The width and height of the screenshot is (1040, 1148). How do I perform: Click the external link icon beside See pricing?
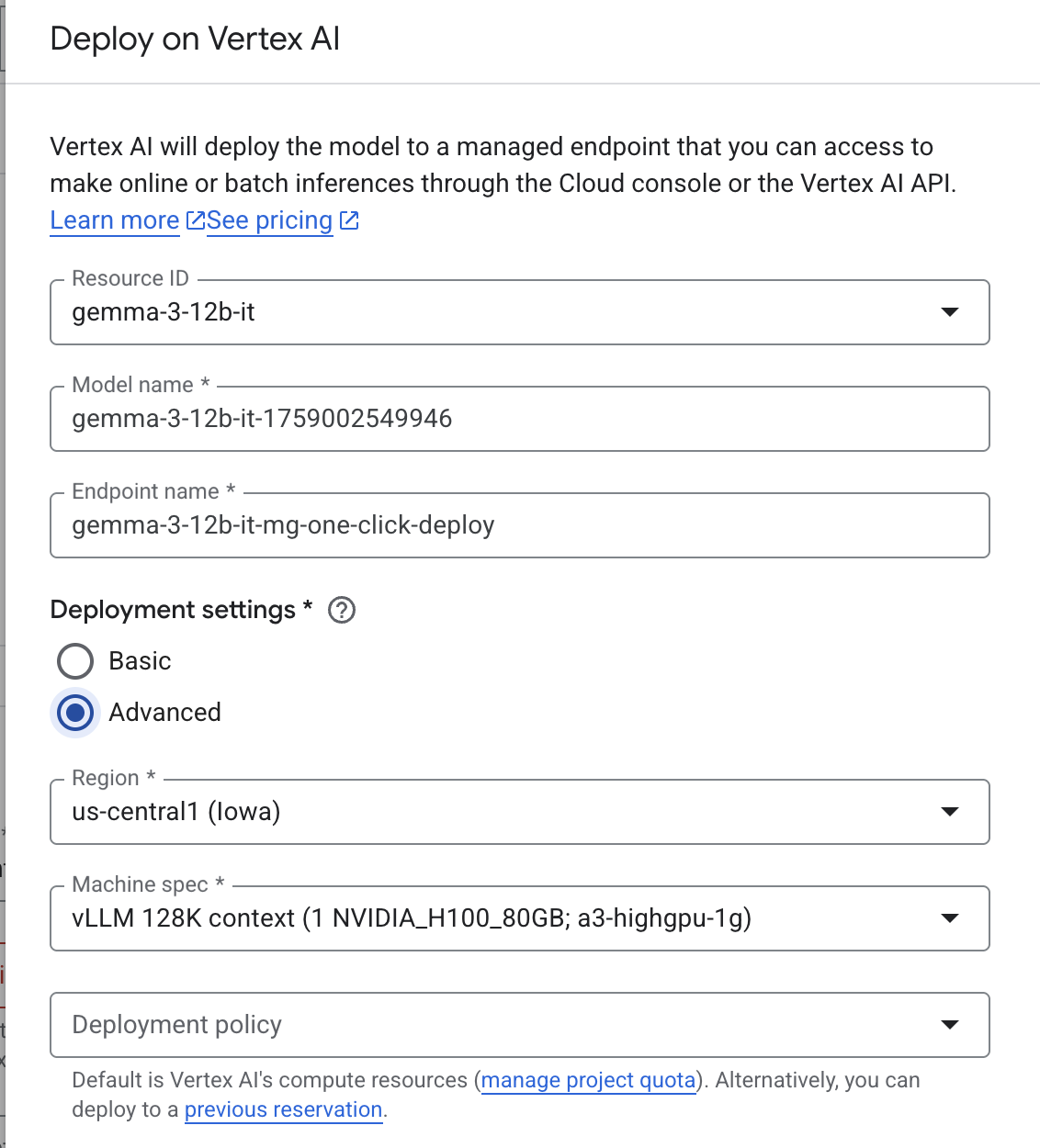(x=350, y=220)
